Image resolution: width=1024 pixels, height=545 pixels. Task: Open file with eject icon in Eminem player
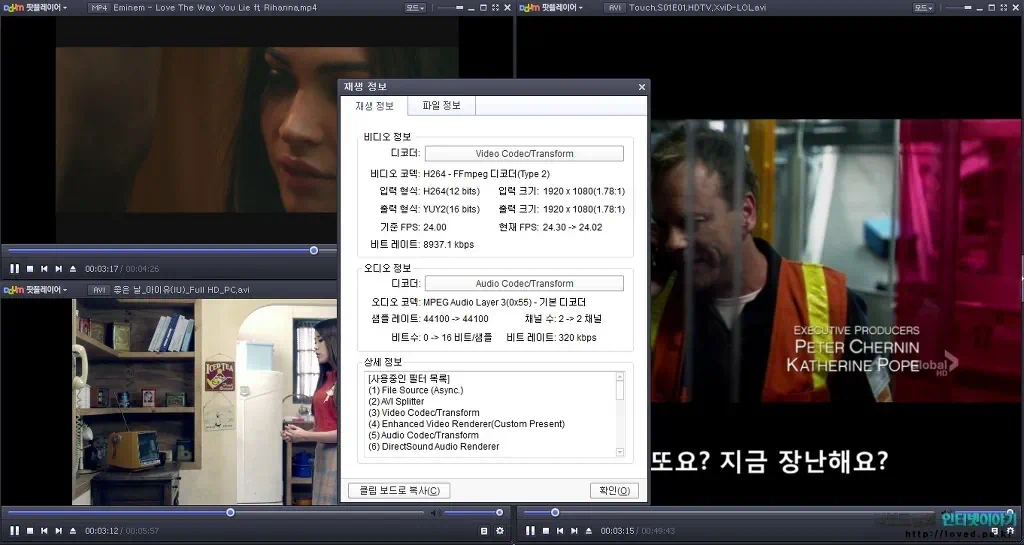point(73,269)
